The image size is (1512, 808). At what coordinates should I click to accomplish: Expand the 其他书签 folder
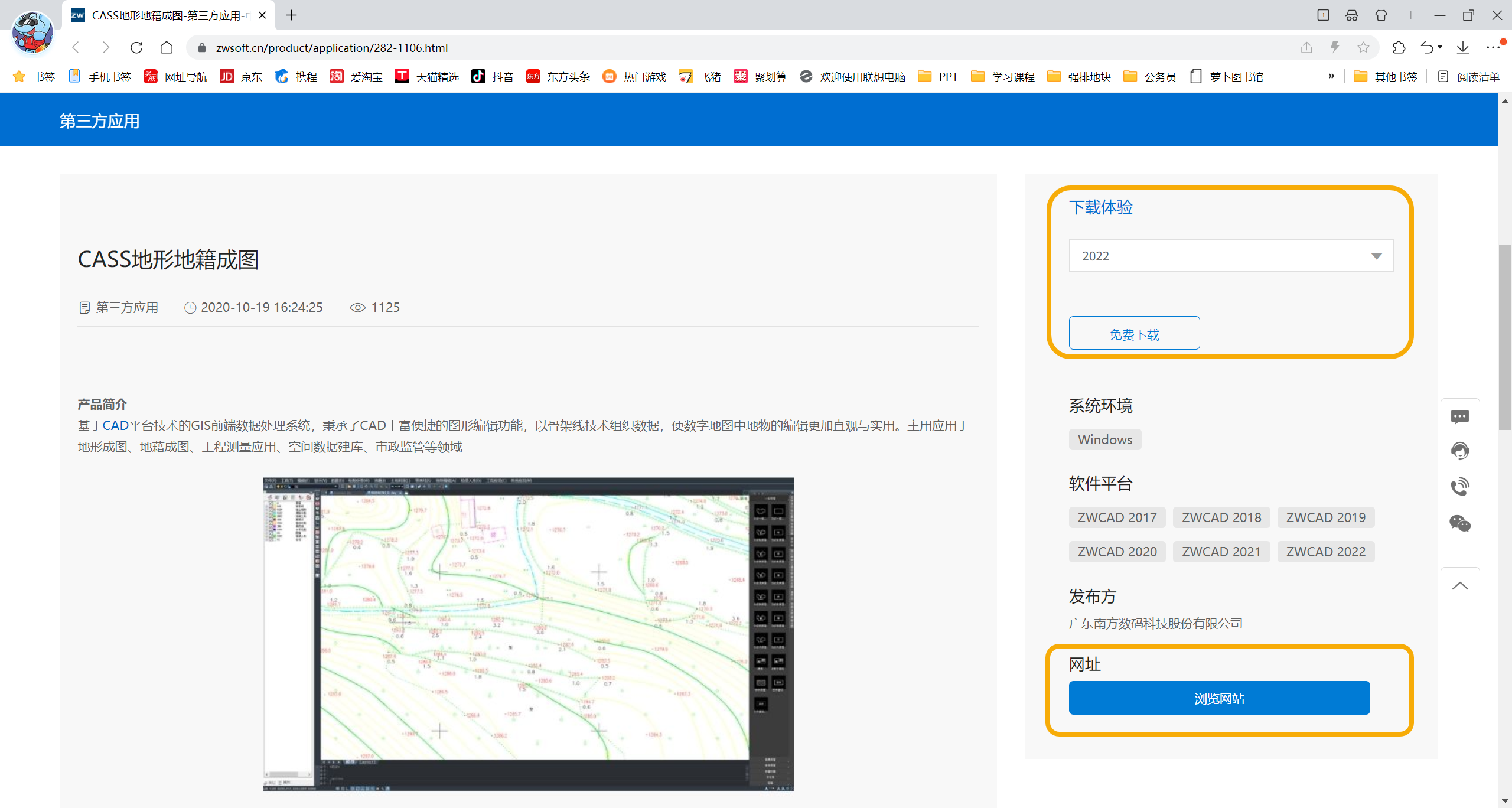(x=1386, y=76)
